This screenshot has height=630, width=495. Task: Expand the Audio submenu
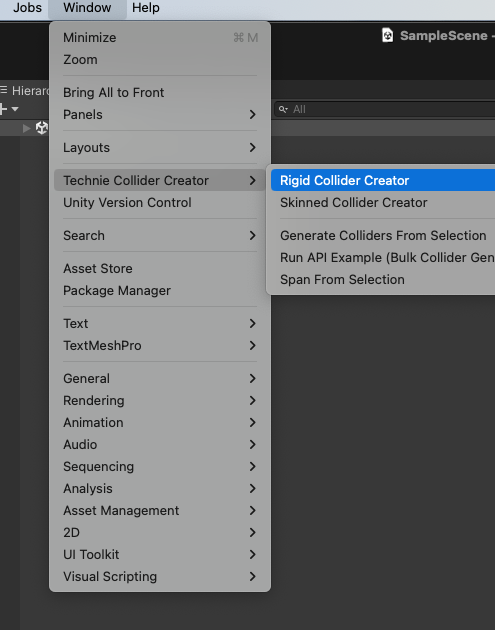(160, 444)
